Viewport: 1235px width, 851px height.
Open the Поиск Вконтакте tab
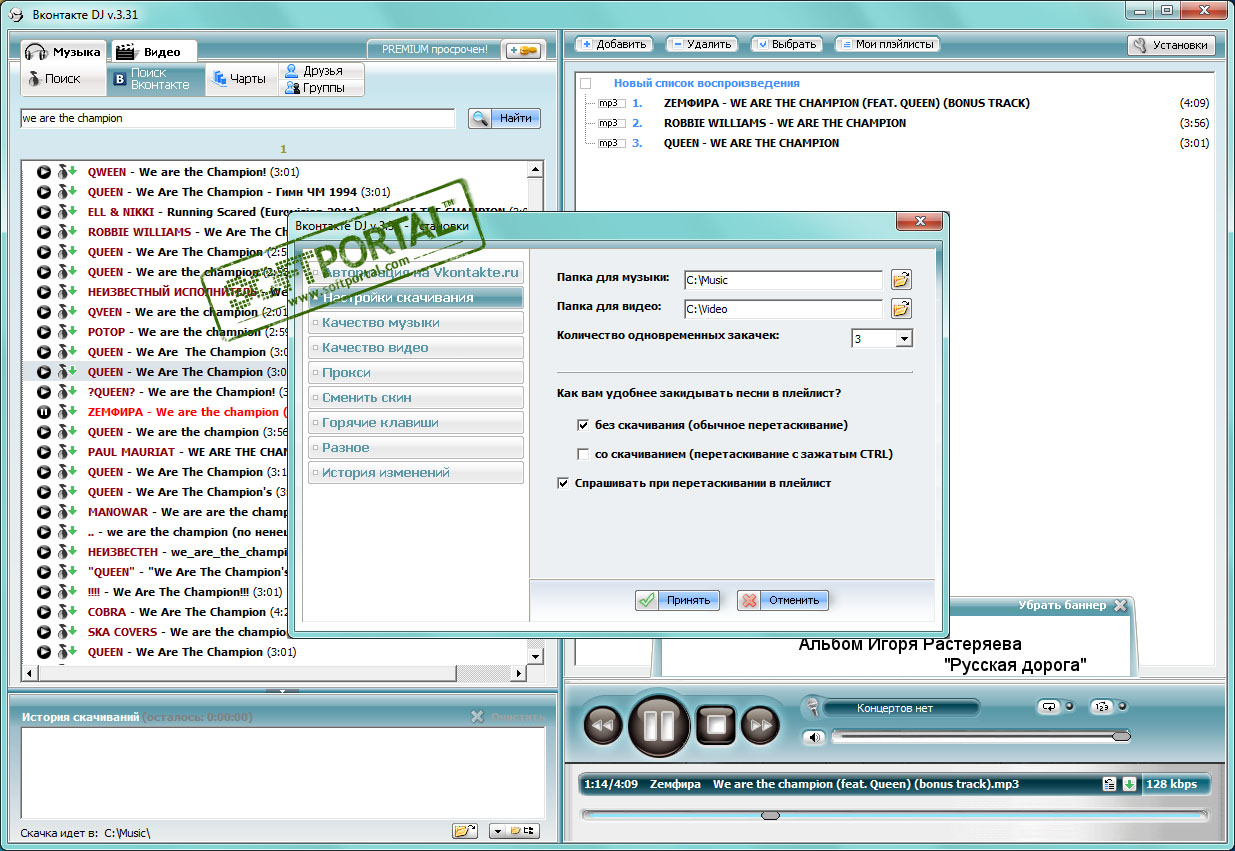tap(155, 79)
